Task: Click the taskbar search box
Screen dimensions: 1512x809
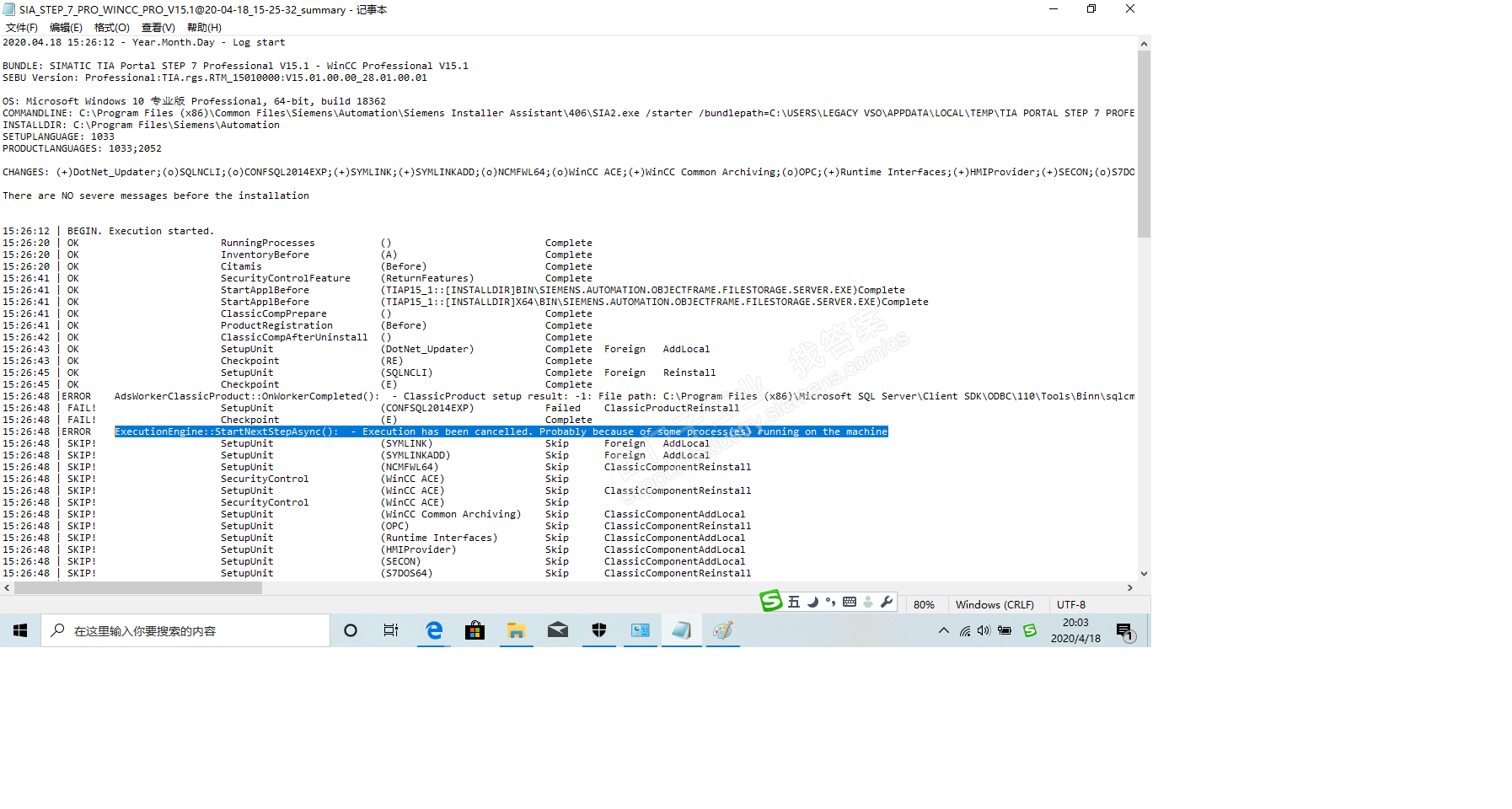Action: 185,630
